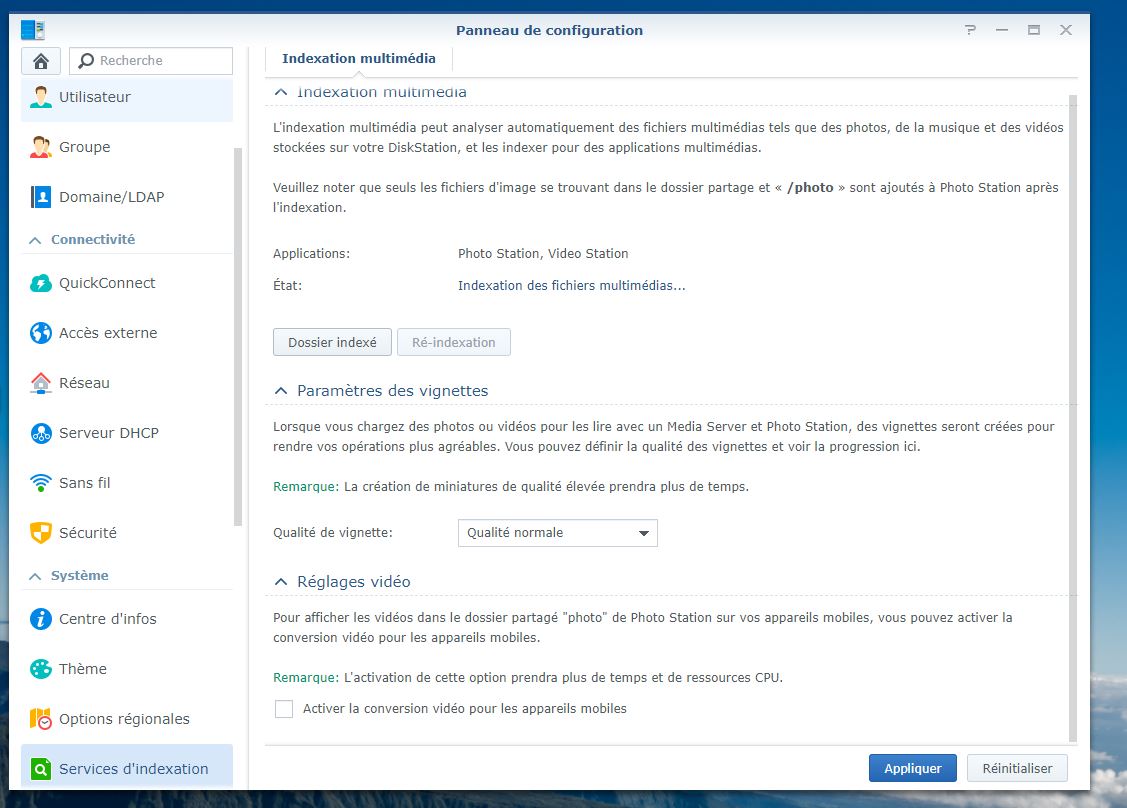Open Domaine/LDAP icon

[x=41, y=197]
